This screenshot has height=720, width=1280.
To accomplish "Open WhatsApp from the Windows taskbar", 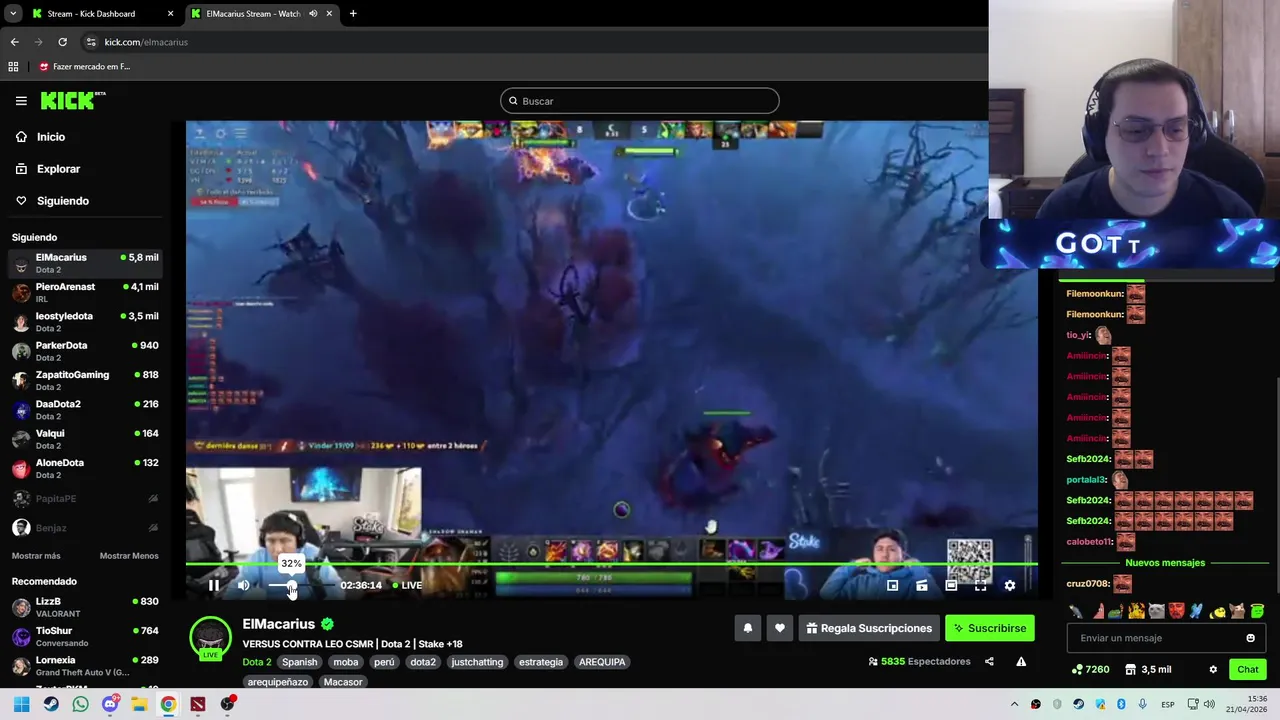I will 80,704.
